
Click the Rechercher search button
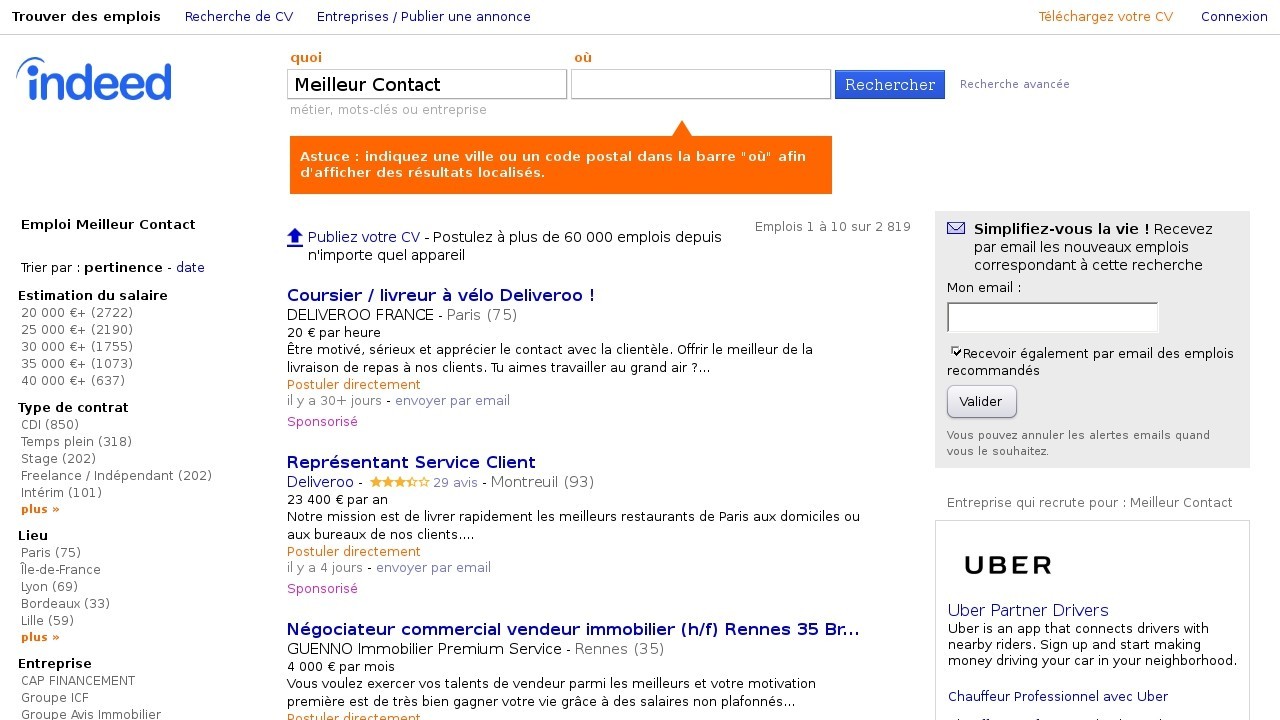[x=890, y=85]
